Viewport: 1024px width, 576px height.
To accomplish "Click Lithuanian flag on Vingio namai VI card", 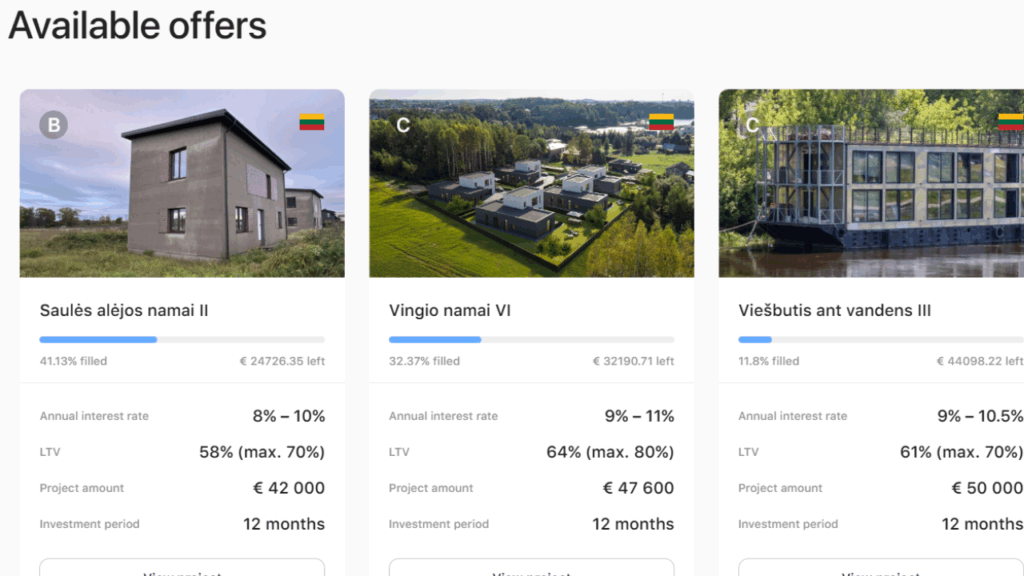I will coord(661,122).
